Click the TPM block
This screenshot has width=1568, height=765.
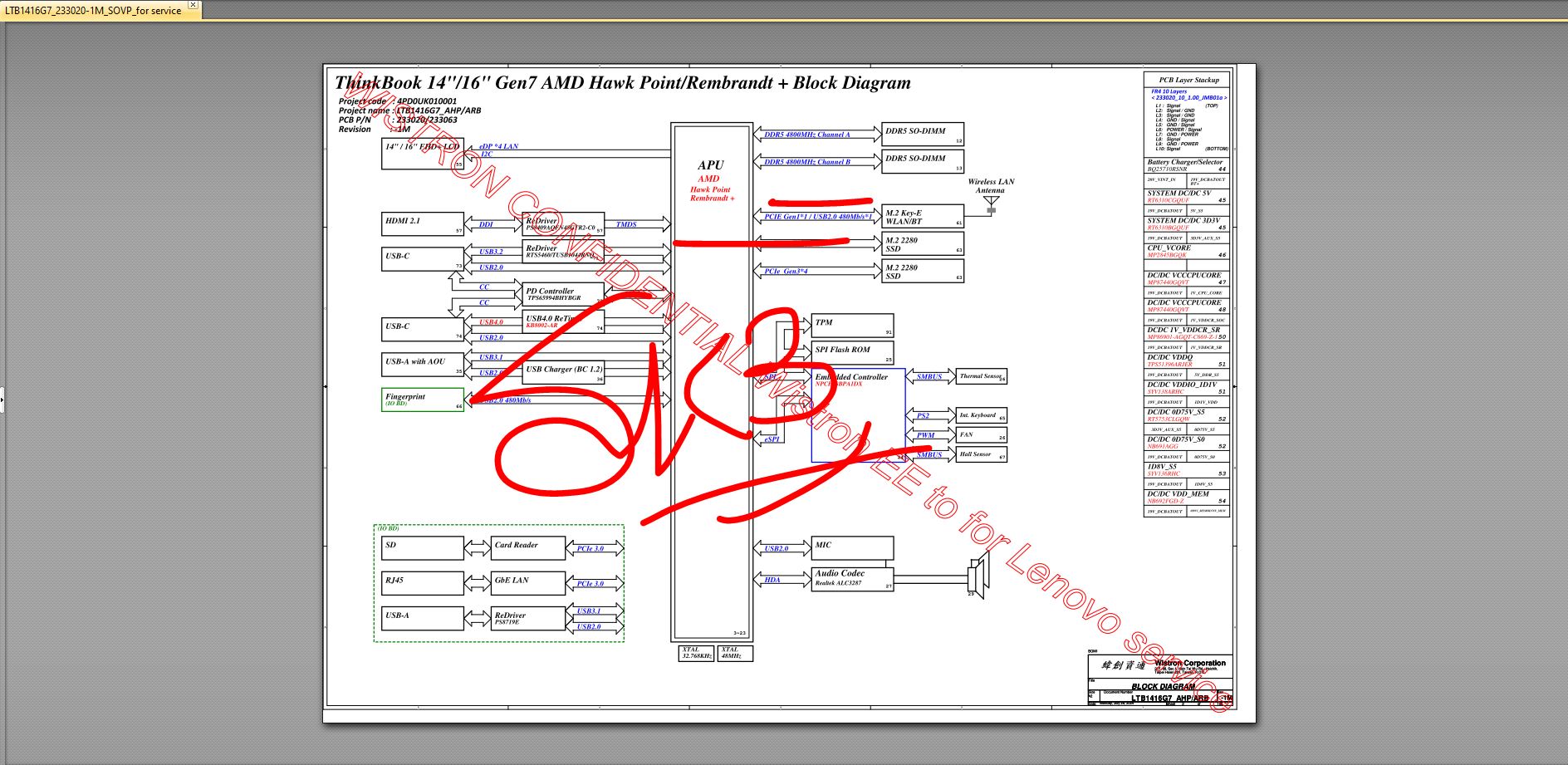[852, 326]
